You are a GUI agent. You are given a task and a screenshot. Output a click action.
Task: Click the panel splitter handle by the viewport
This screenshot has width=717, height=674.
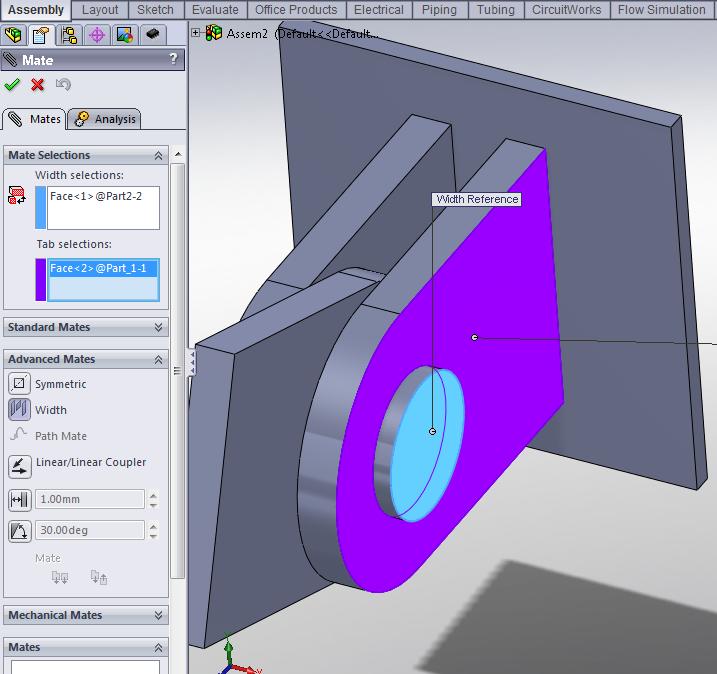click(193, 361)
